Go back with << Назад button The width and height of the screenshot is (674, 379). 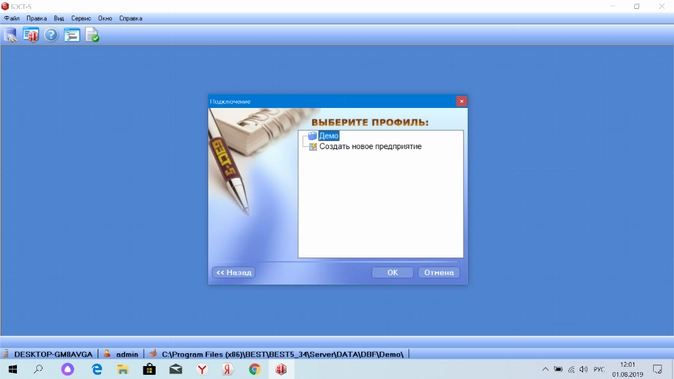(x=234, y=272)
